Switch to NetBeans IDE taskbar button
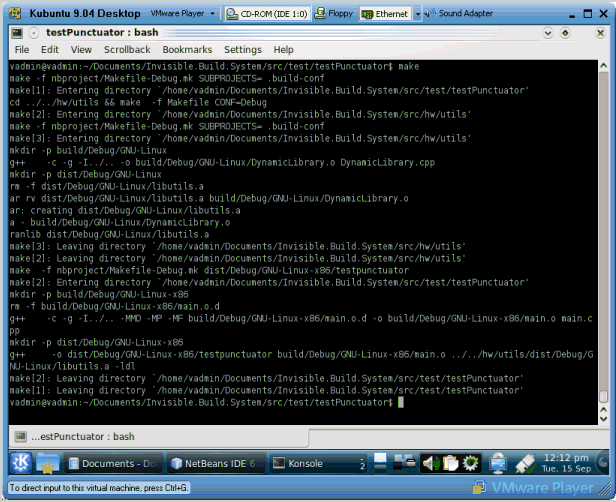Viewport: 616px width, 502px height. 213,463
